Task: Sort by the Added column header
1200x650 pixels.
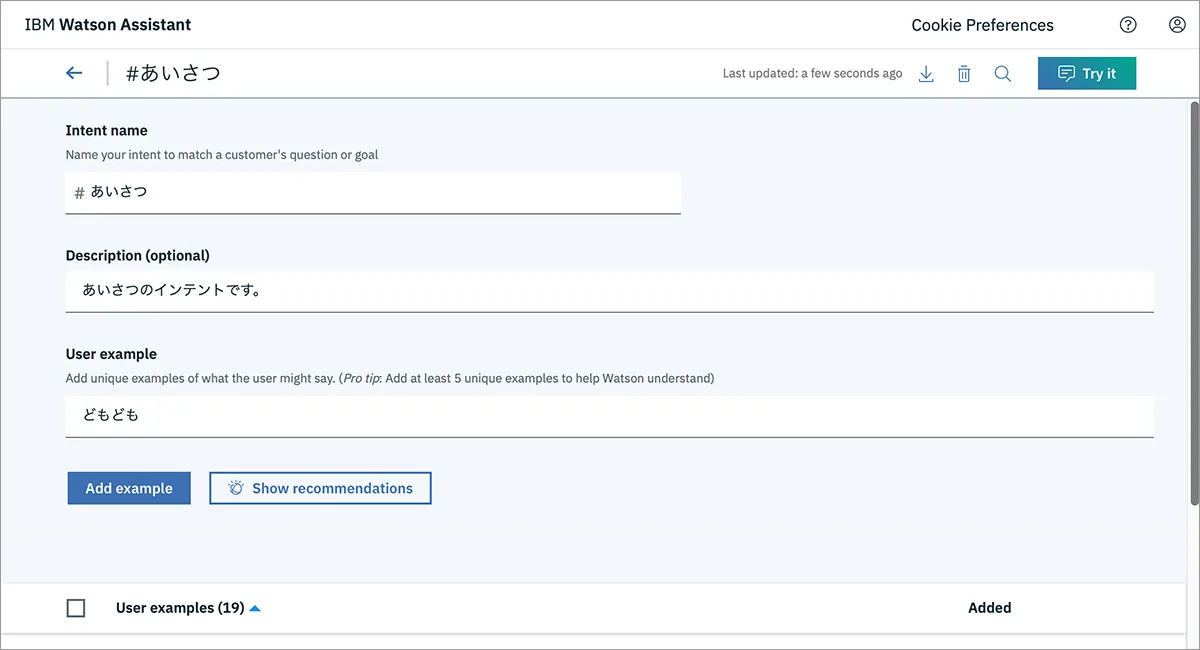Action: (989, 608)
